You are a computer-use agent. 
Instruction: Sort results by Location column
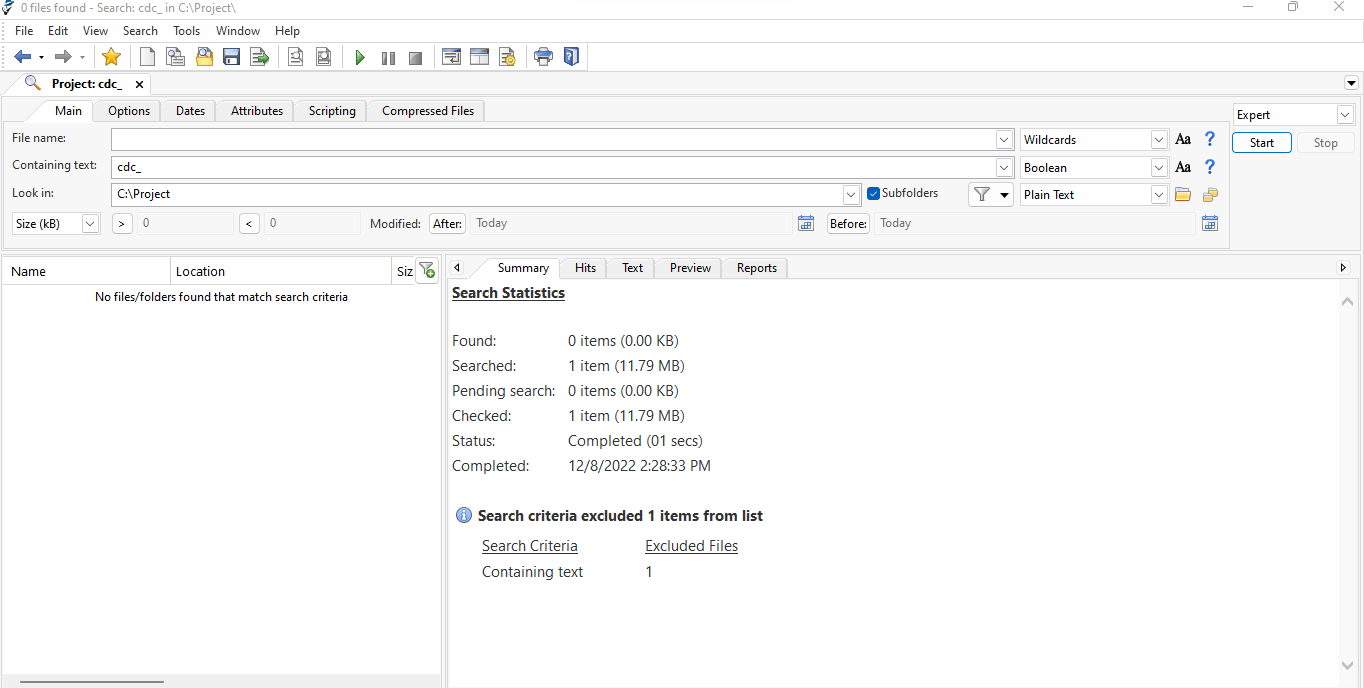281,271
